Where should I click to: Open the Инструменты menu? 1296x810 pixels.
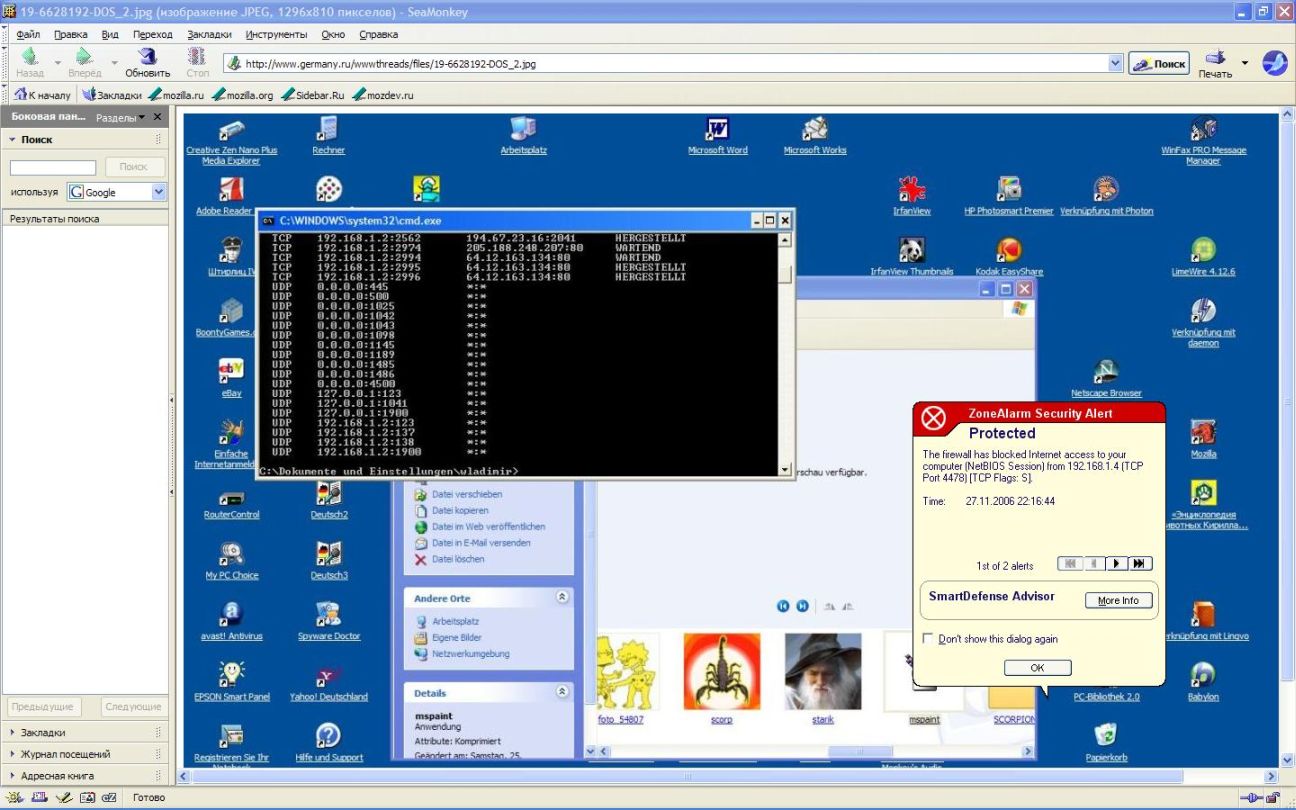[276, 34]
